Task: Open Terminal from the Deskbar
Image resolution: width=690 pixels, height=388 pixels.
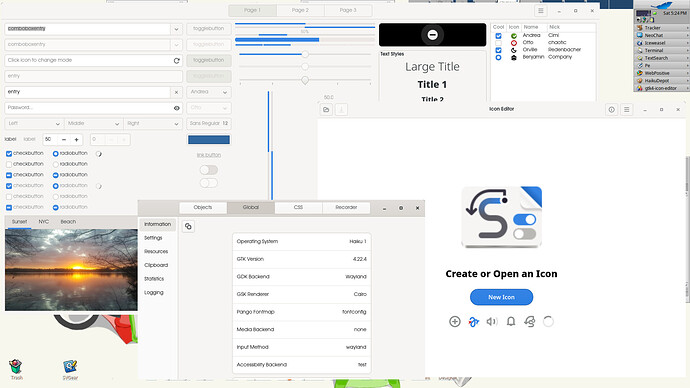Action: click(661, 51)
